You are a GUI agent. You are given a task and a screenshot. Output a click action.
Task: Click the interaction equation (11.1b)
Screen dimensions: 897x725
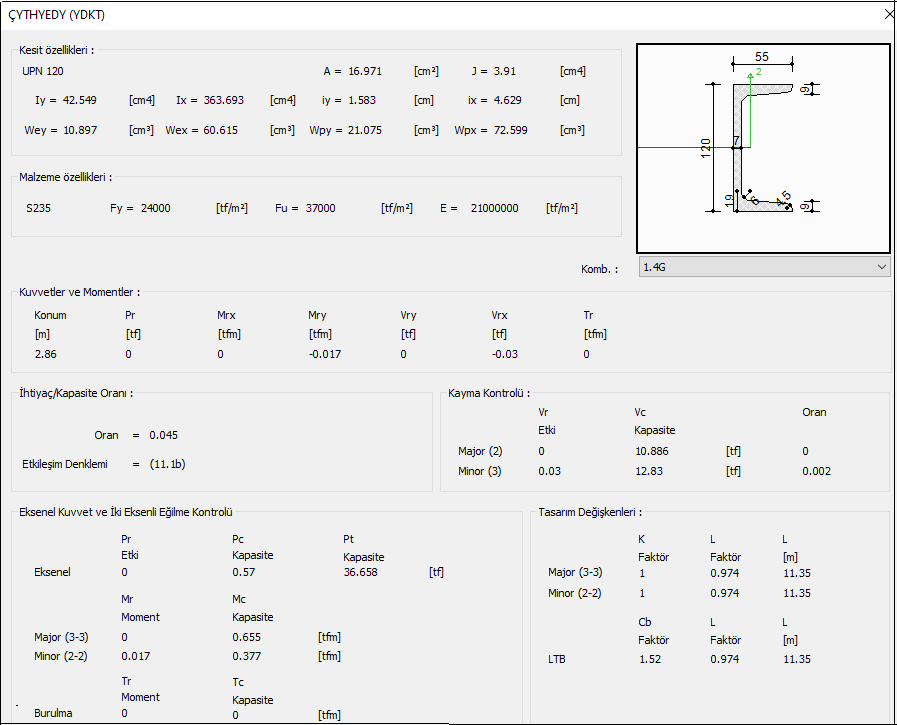point(167,464)
